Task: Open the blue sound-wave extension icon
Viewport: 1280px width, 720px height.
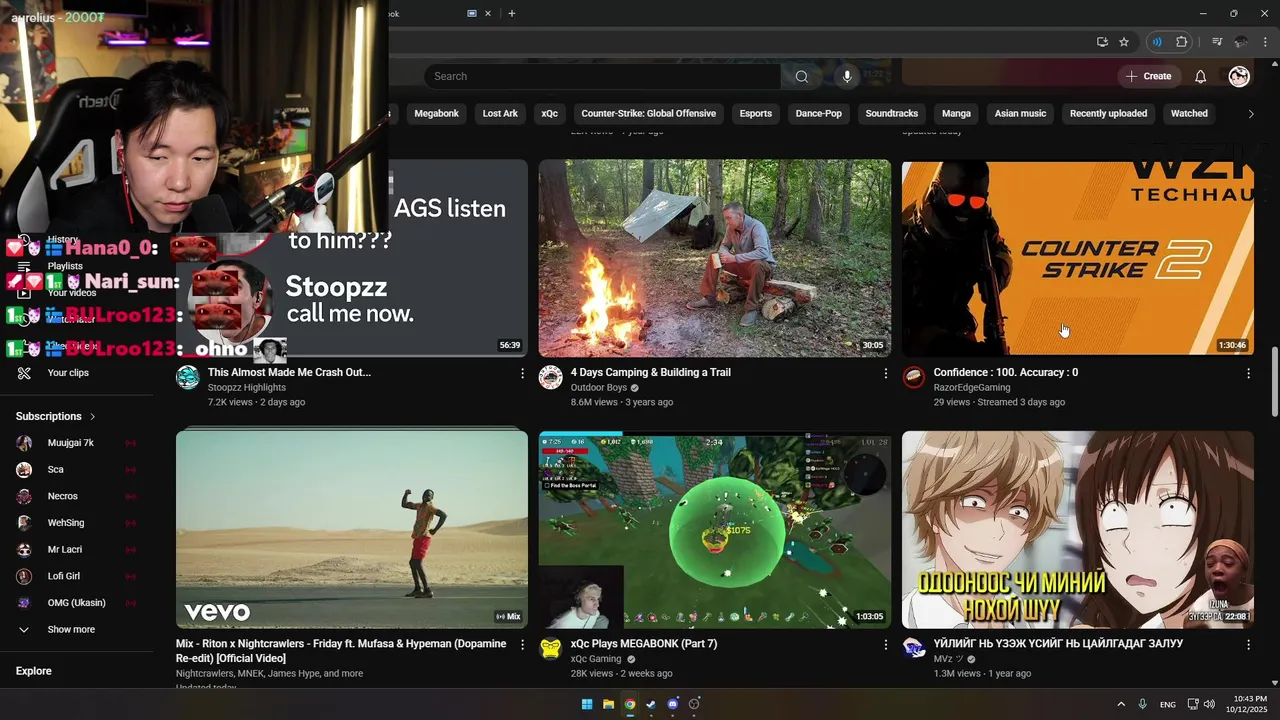Action: (1157, 42)
